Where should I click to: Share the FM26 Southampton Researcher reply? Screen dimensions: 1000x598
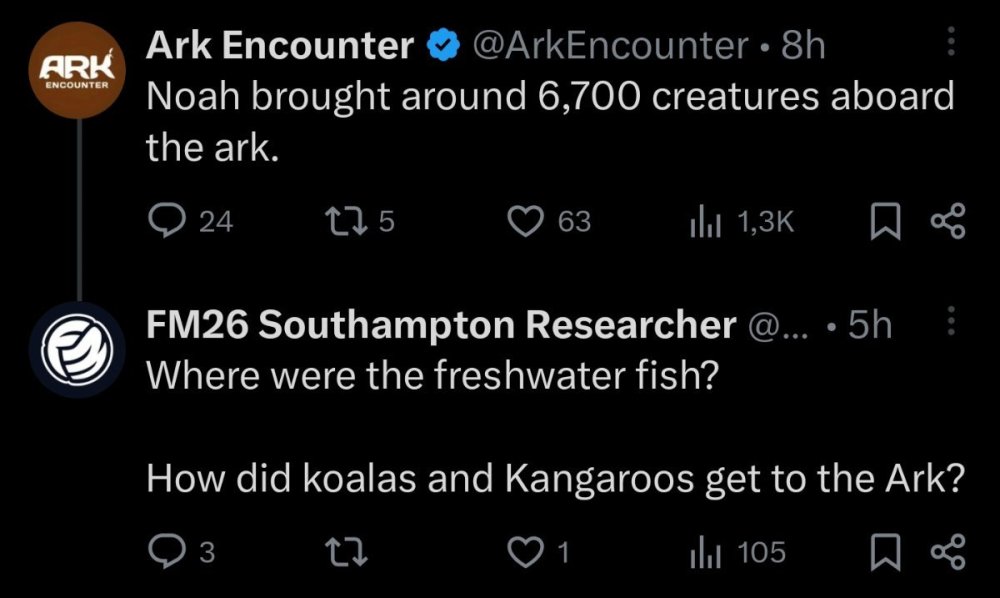pyautogui.click(x=947, y=552)
